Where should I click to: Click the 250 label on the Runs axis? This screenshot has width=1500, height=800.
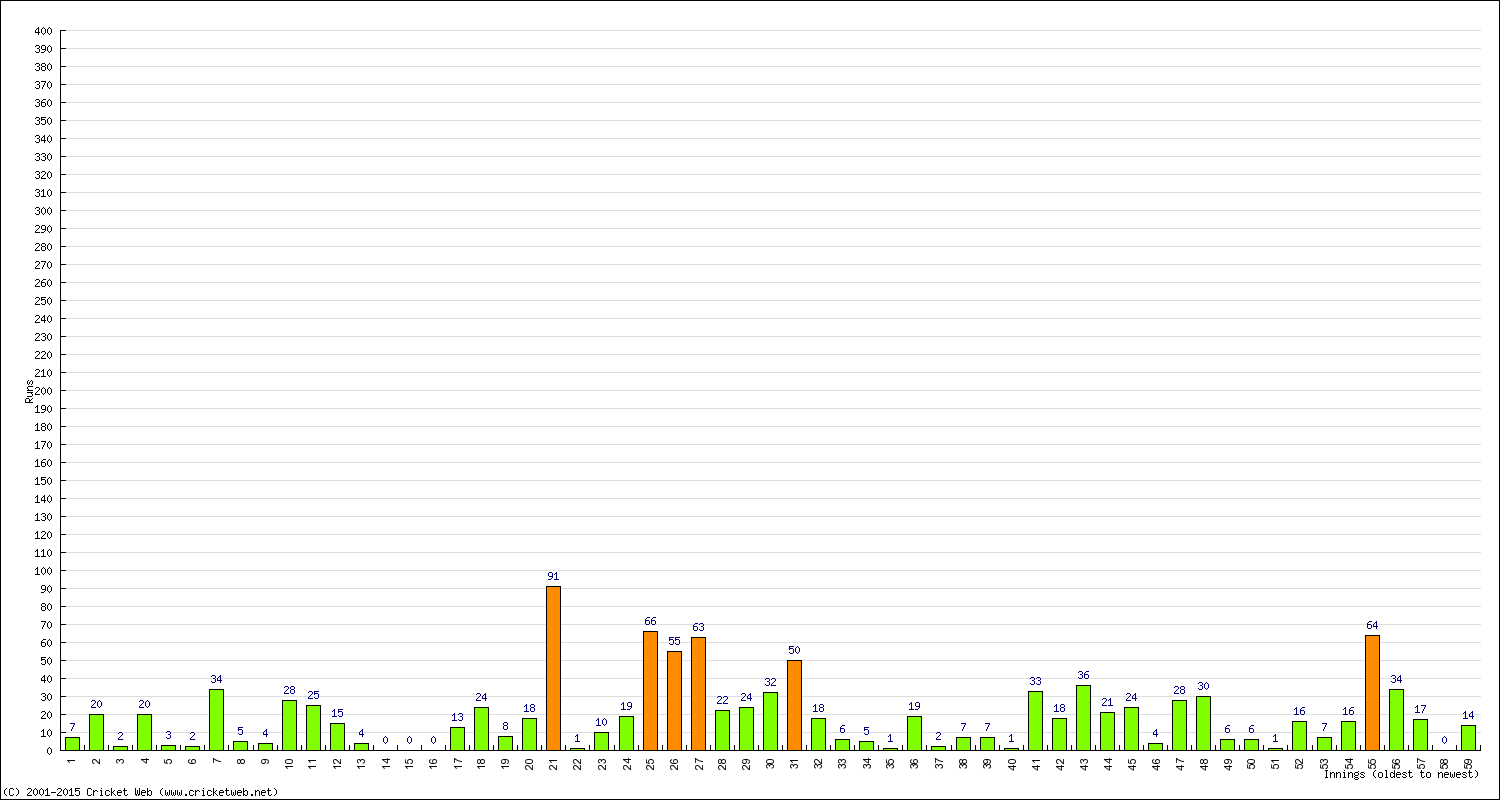[x=43, y=301]
